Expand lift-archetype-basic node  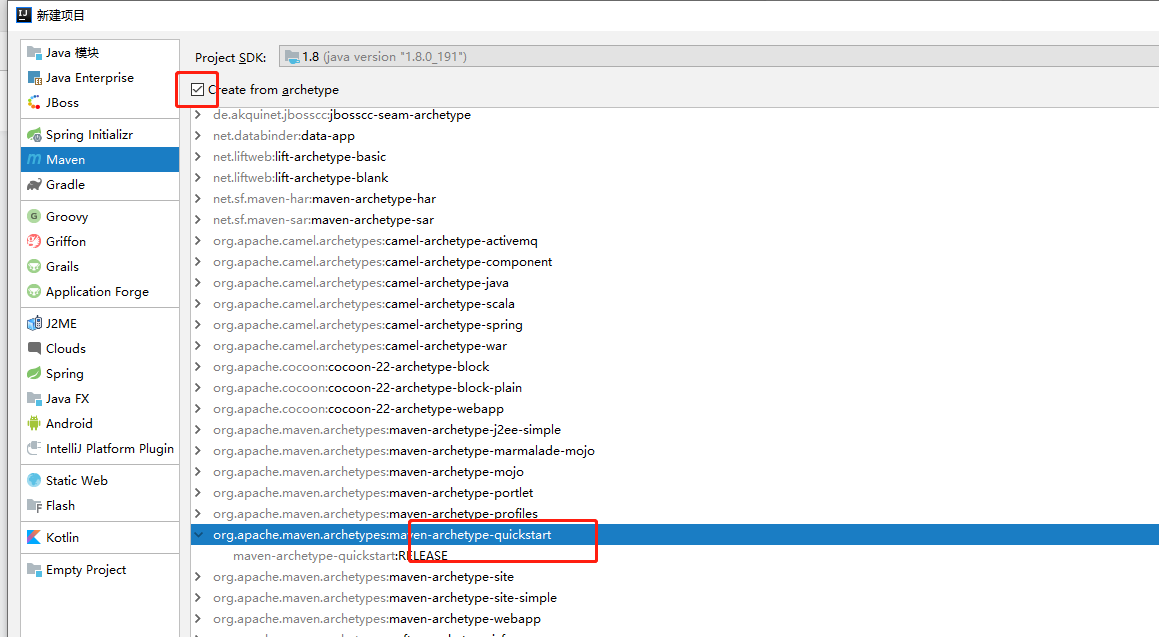coord(198,157)
